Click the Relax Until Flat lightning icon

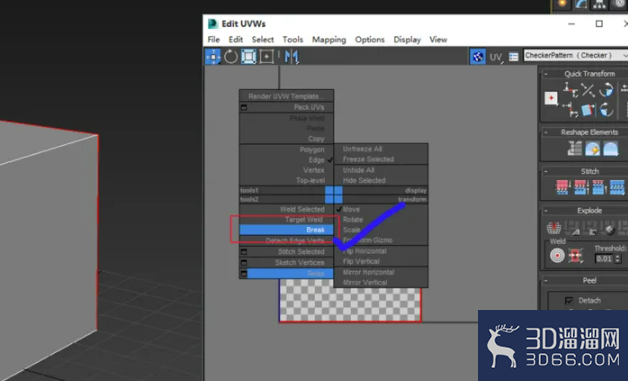pyautogui.click(x=592, y=148)
